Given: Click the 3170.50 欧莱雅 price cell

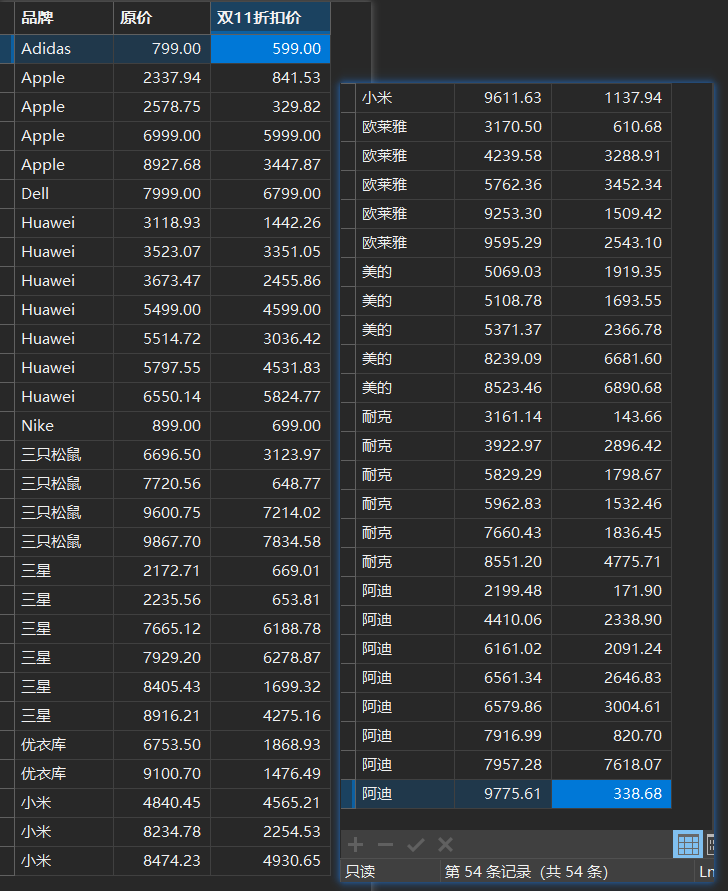Looking at the screenshot, I should pyautogui.click(x=503, y=127).
